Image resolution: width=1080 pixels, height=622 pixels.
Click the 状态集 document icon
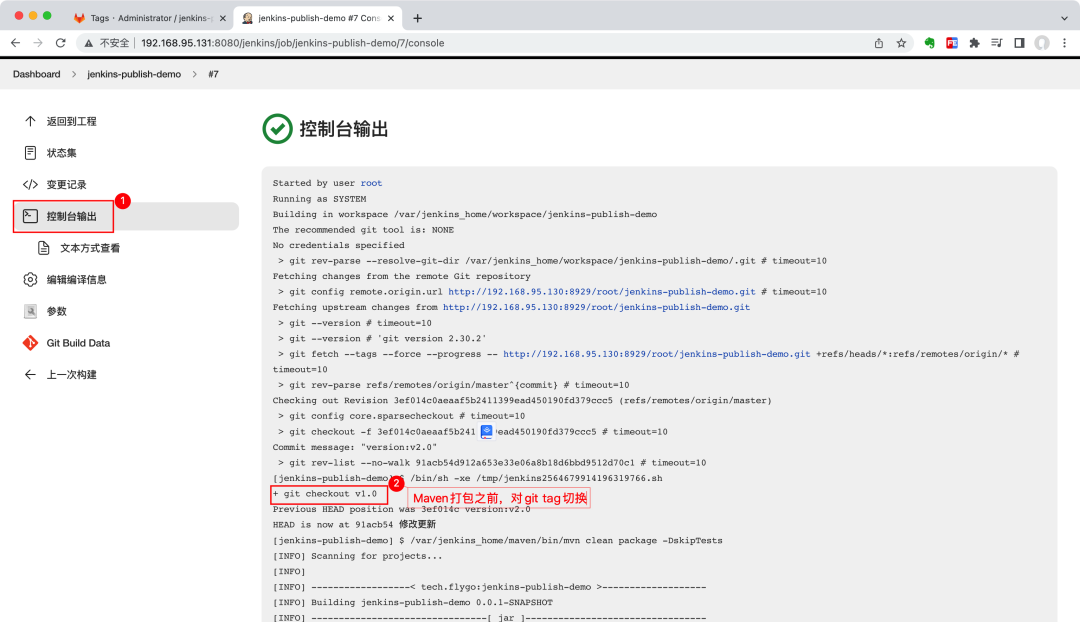click(30, 153)
